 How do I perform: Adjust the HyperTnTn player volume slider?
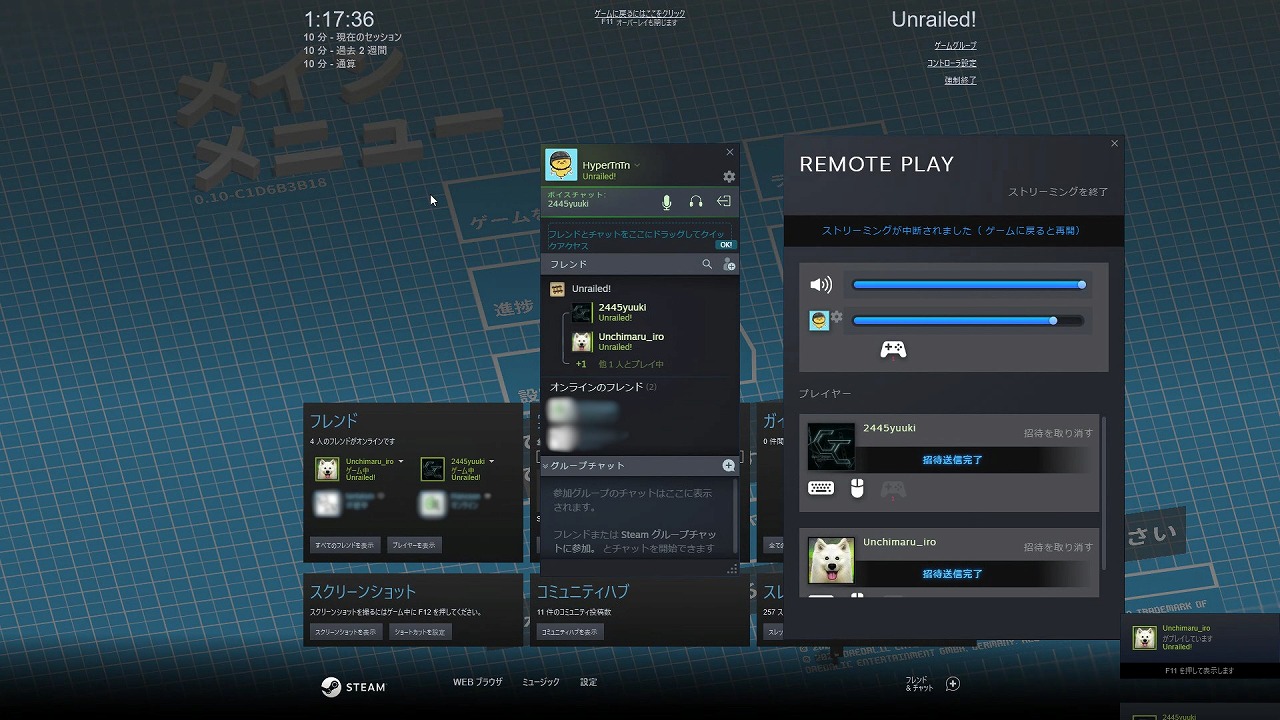point(968,321)
